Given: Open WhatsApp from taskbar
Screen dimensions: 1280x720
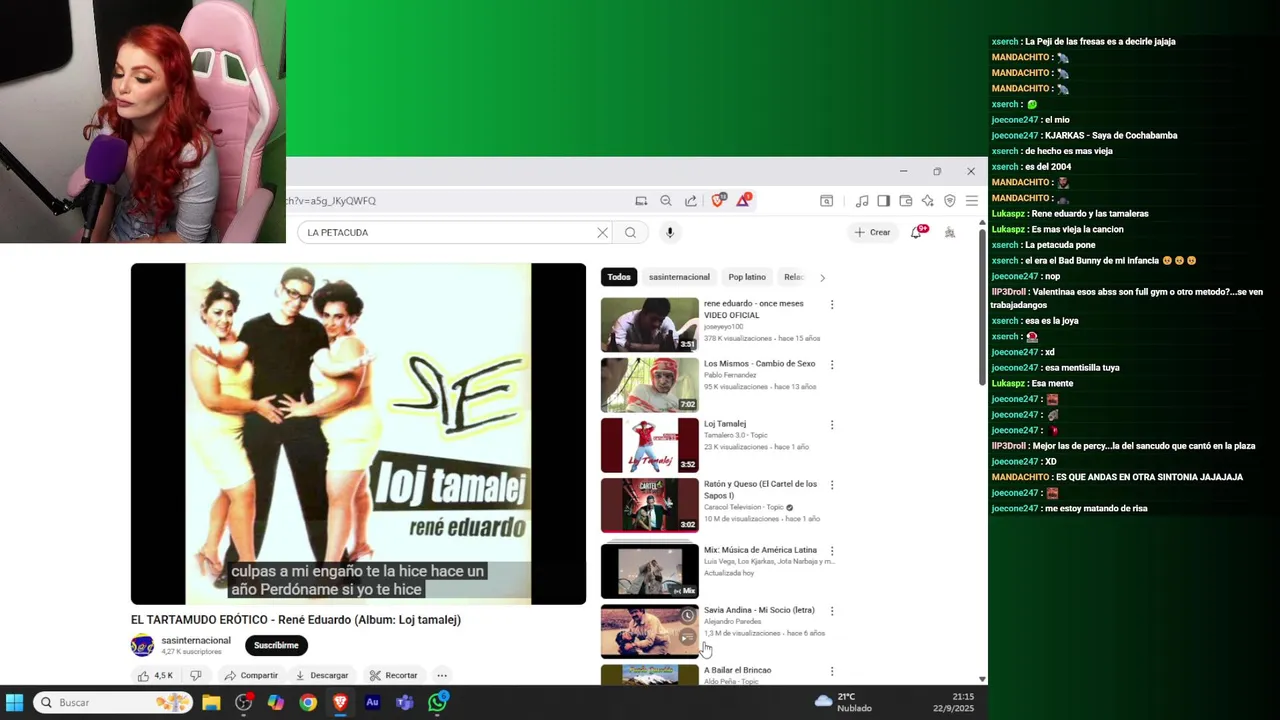Looking at the screenshot, I should pyautogui.click(x=437, y=703).
